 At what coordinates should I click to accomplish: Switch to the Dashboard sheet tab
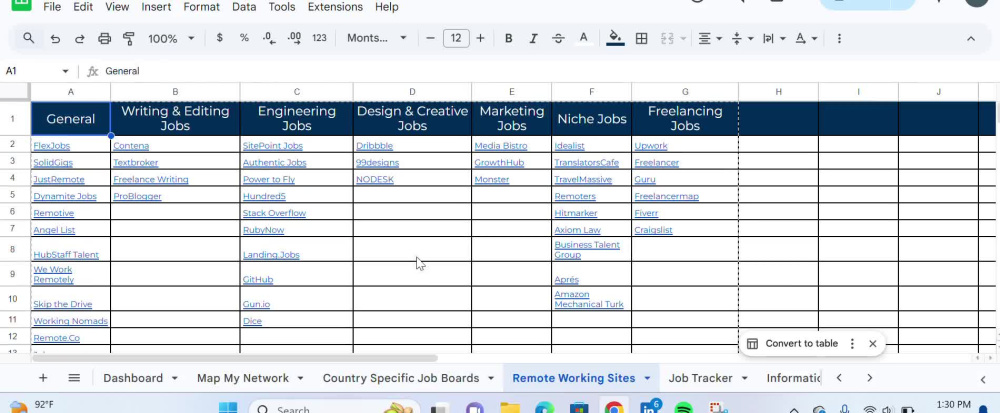click(133, 378)
